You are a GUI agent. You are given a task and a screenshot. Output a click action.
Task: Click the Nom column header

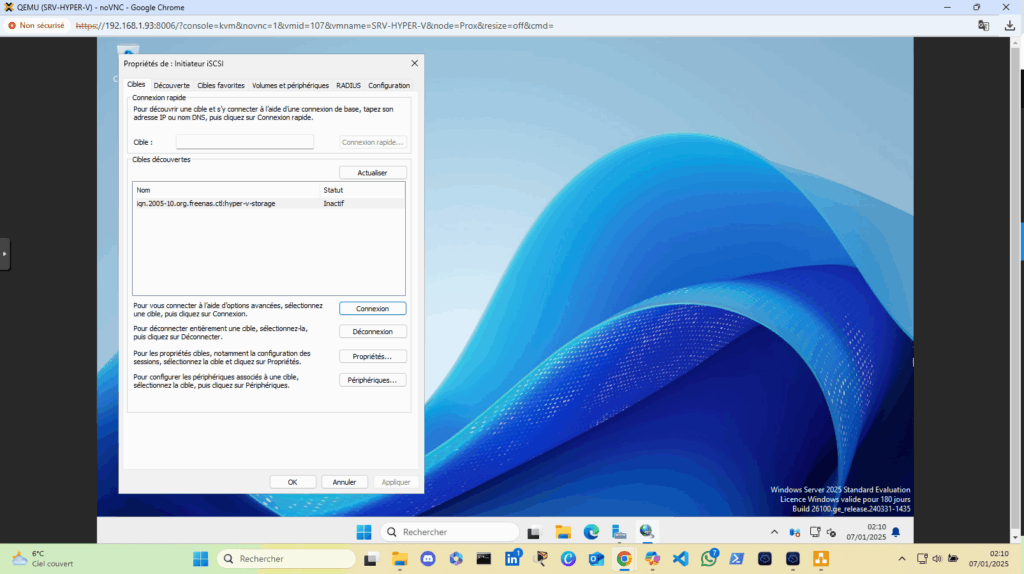(x=227, y=190)
